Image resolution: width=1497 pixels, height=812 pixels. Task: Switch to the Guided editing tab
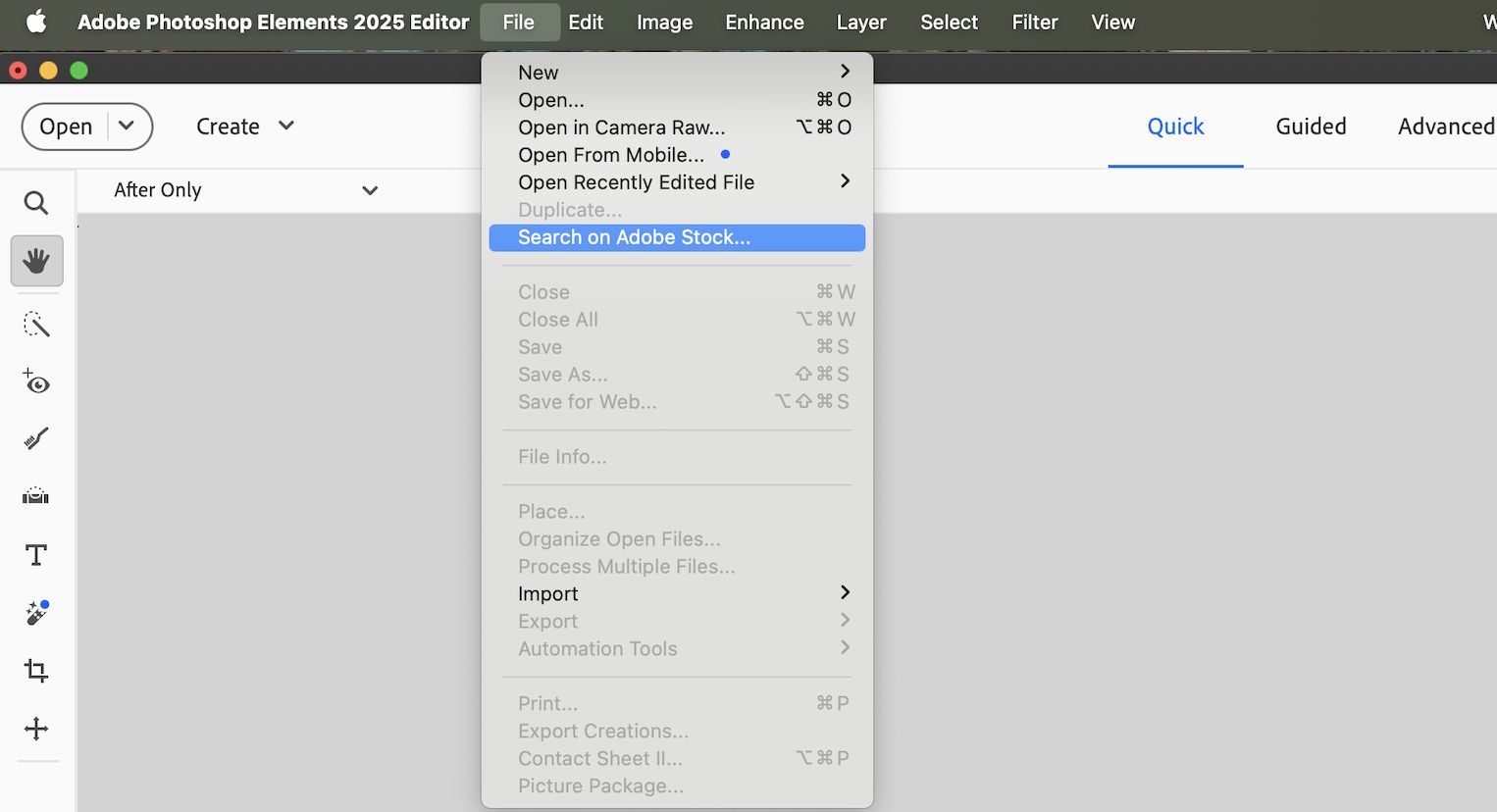(1310, 126)
